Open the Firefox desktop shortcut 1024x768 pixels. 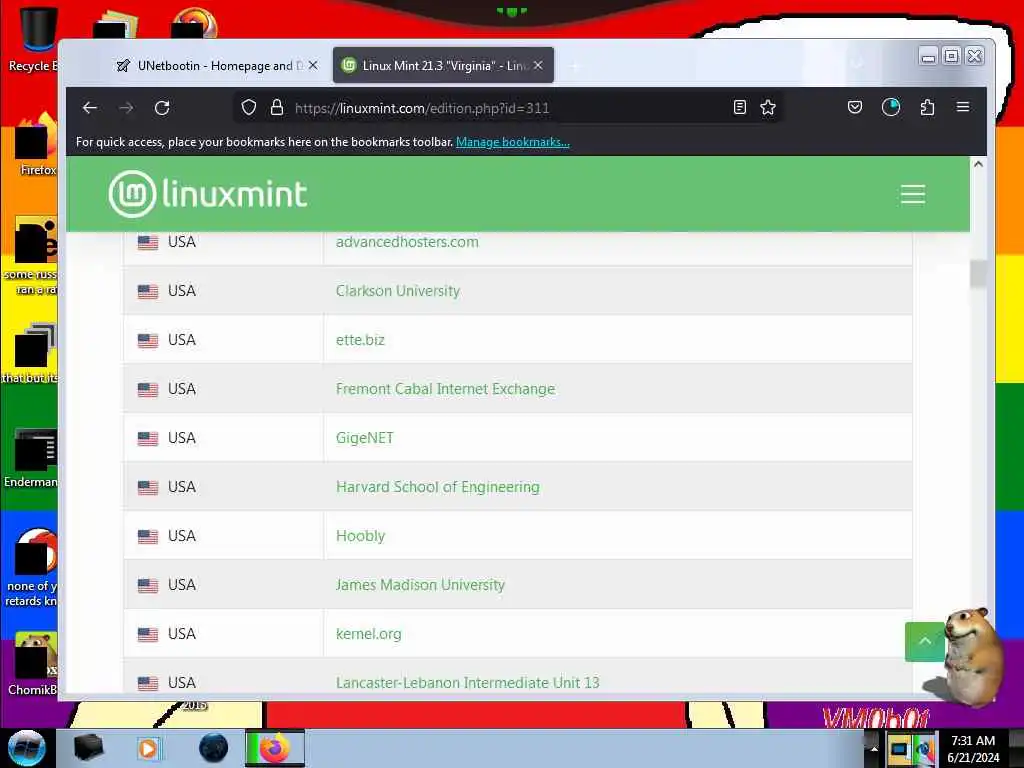coord(36,144)
